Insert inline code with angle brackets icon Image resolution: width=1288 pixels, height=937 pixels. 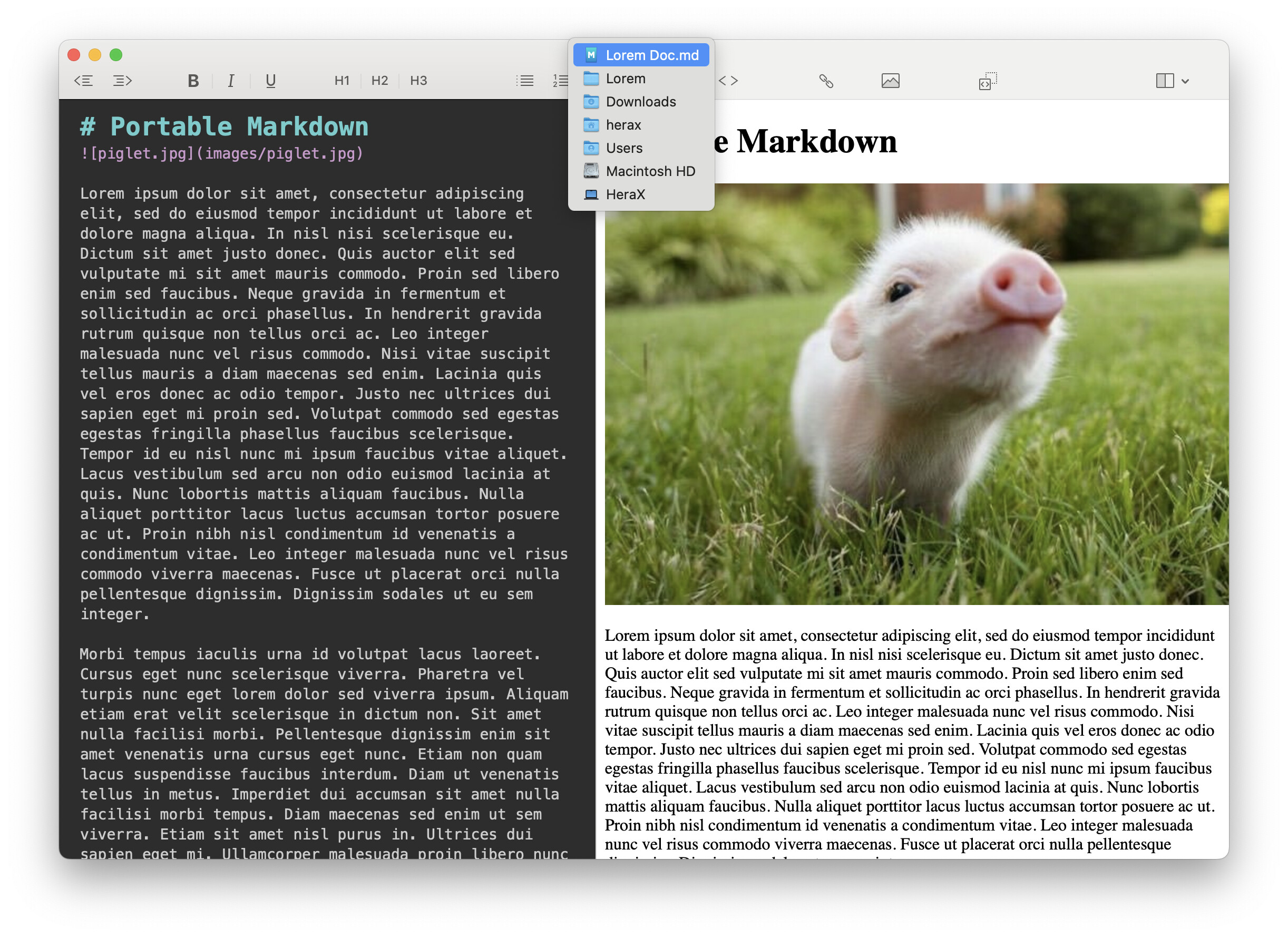pos(728,81)
